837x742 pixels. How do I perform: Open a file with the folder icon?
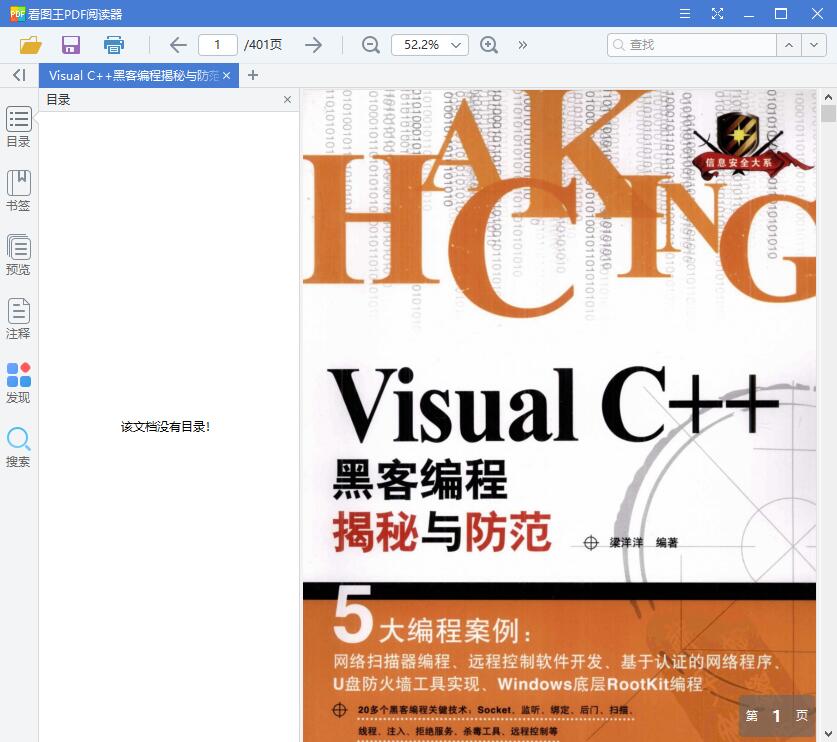click(30, 45)
